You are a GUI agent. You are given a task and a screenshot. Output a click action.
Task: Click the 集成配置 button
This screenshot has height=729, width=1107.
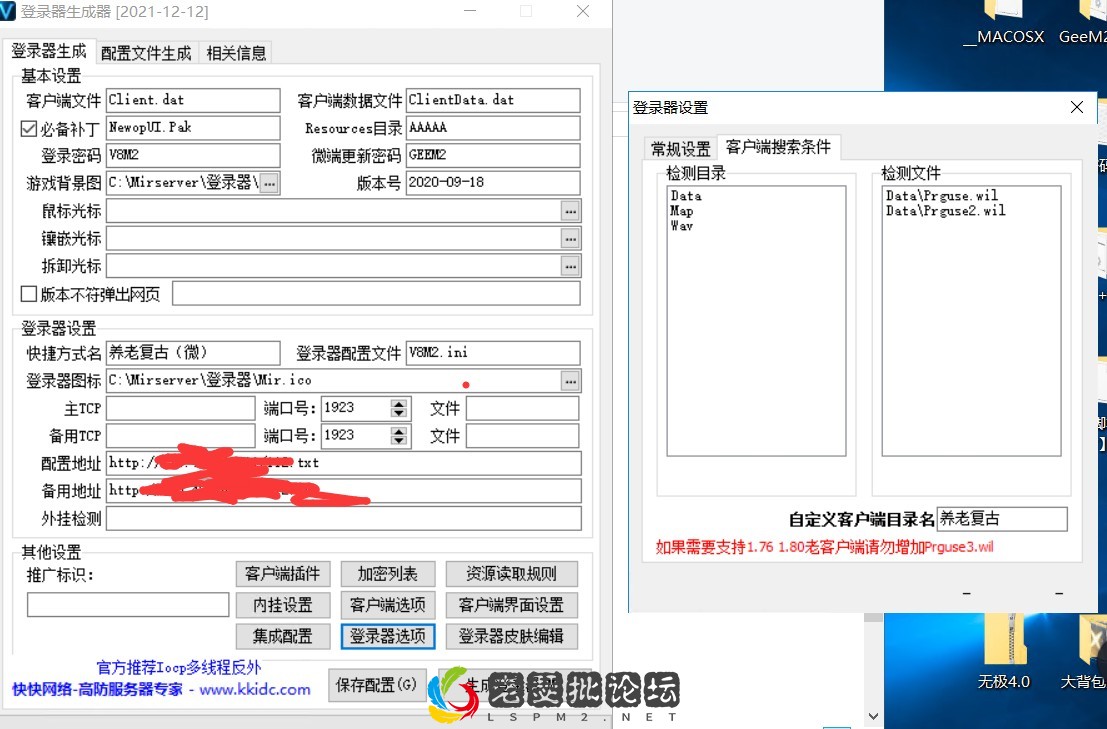282,636
